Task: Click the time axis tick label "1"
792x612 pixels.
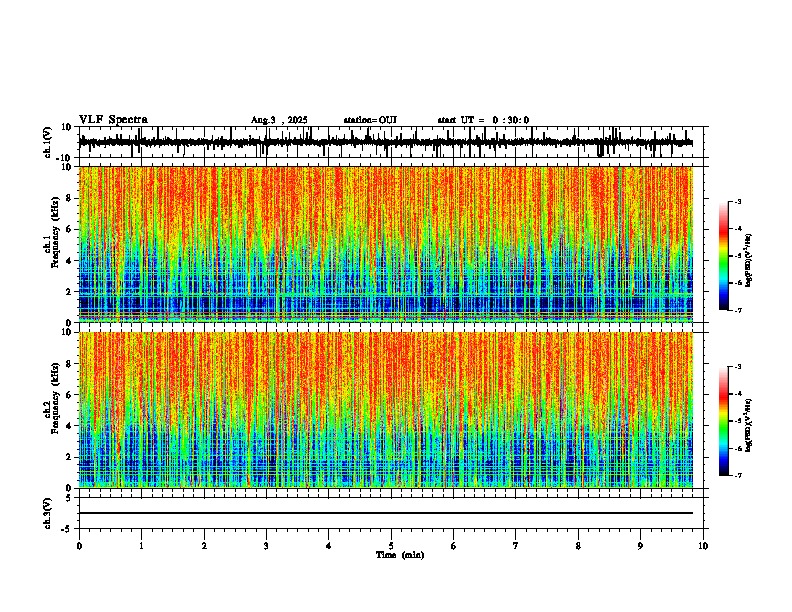Action: (x=141, y=546)
